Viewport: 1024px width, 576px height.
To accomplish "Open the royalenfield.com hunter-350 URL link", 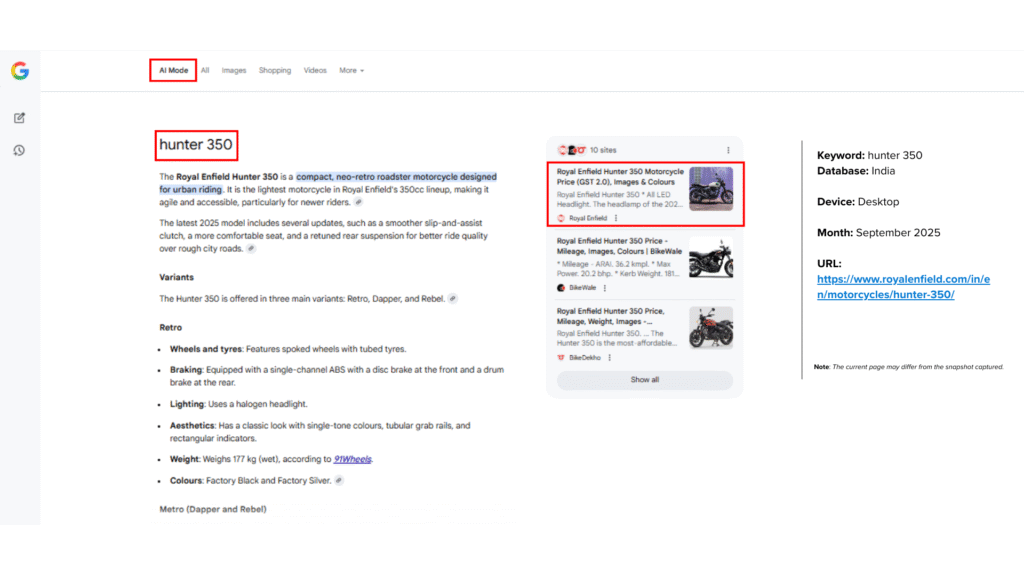I will click(902, 287).
